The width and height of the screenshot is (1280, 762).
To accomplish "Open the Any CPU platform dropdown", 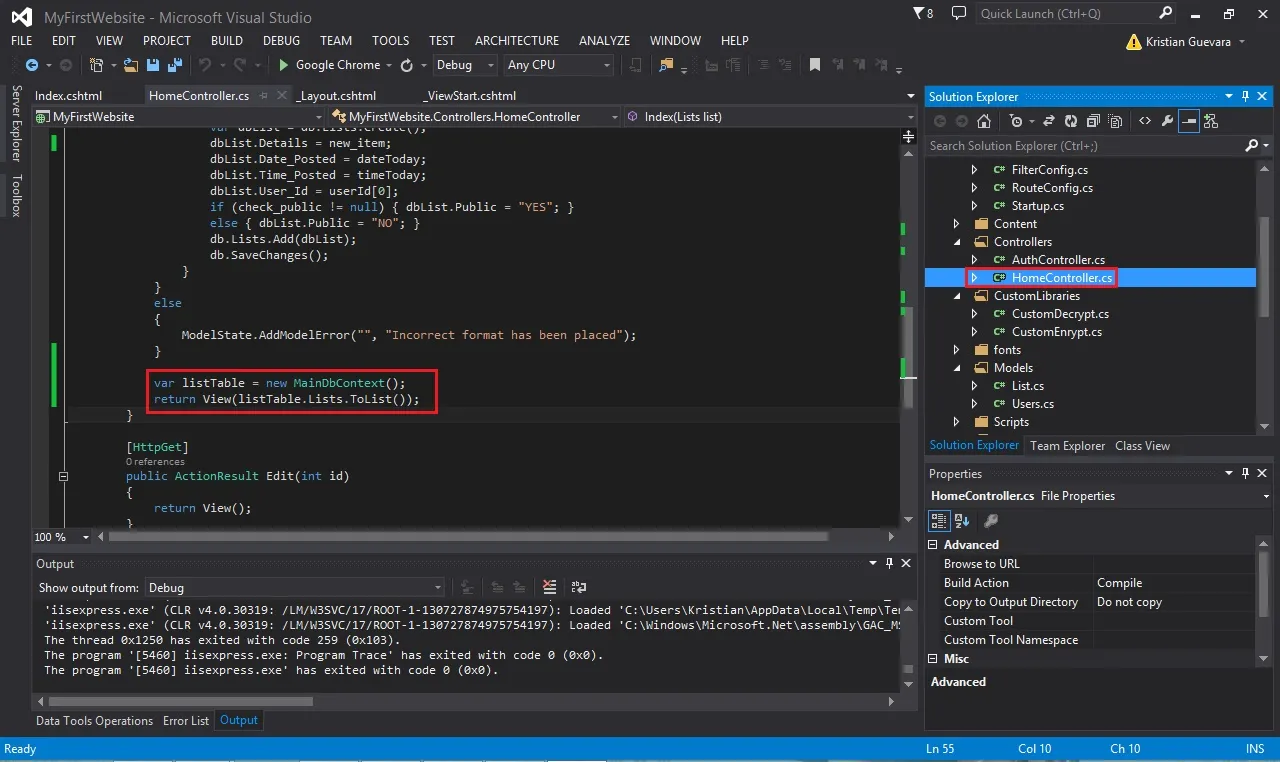I will pyautogui.click(x=558, y=65).
